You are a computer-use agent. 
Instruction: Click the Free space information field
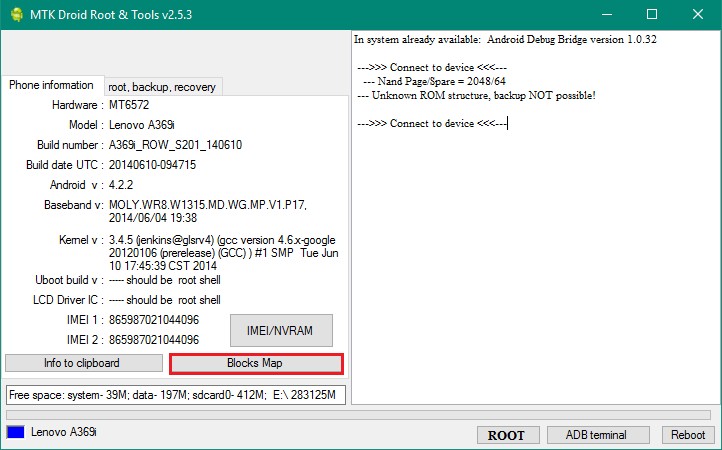pyautogui.click(x=175, y=394)
